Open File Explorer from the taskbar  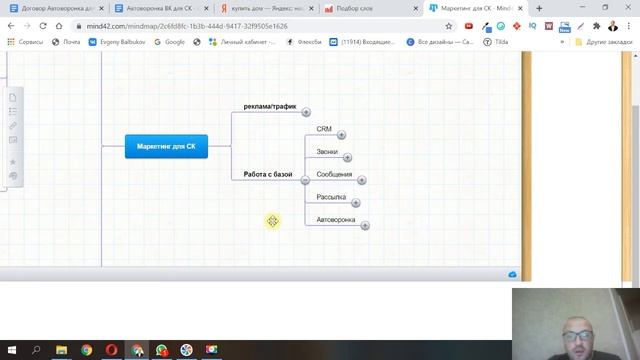pyautogui.click(x=62, y=350)
